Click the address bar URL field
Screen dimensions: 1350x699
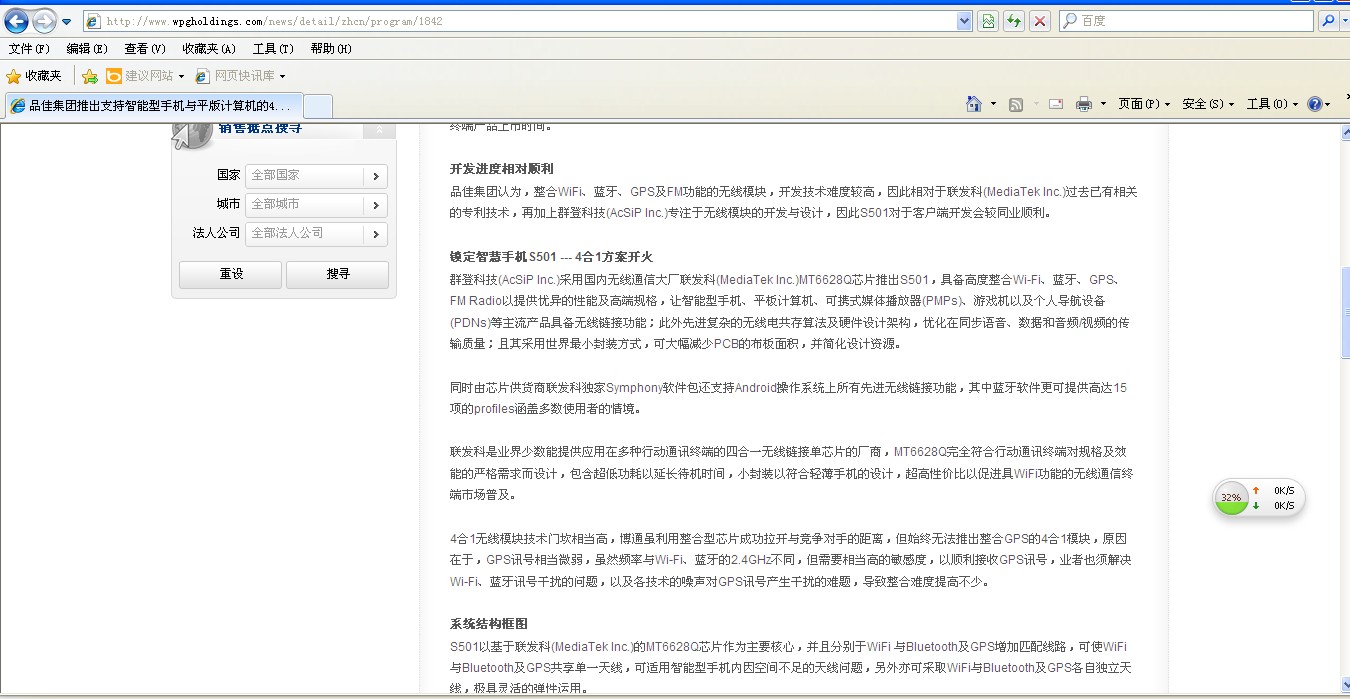520,21
